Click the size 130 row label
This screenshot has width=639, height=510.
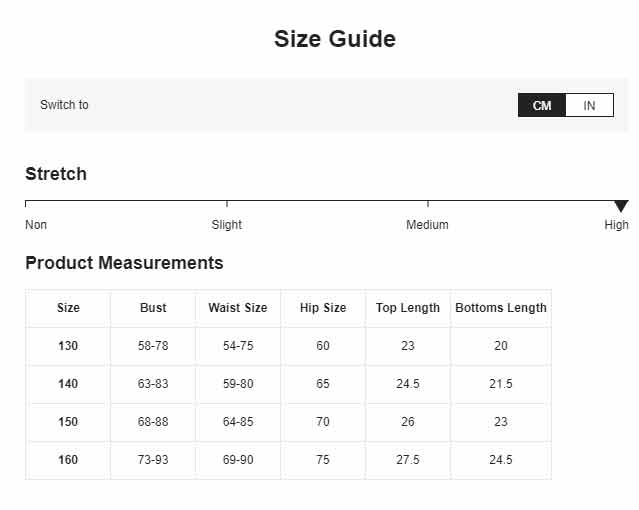(x=68, y=346)
